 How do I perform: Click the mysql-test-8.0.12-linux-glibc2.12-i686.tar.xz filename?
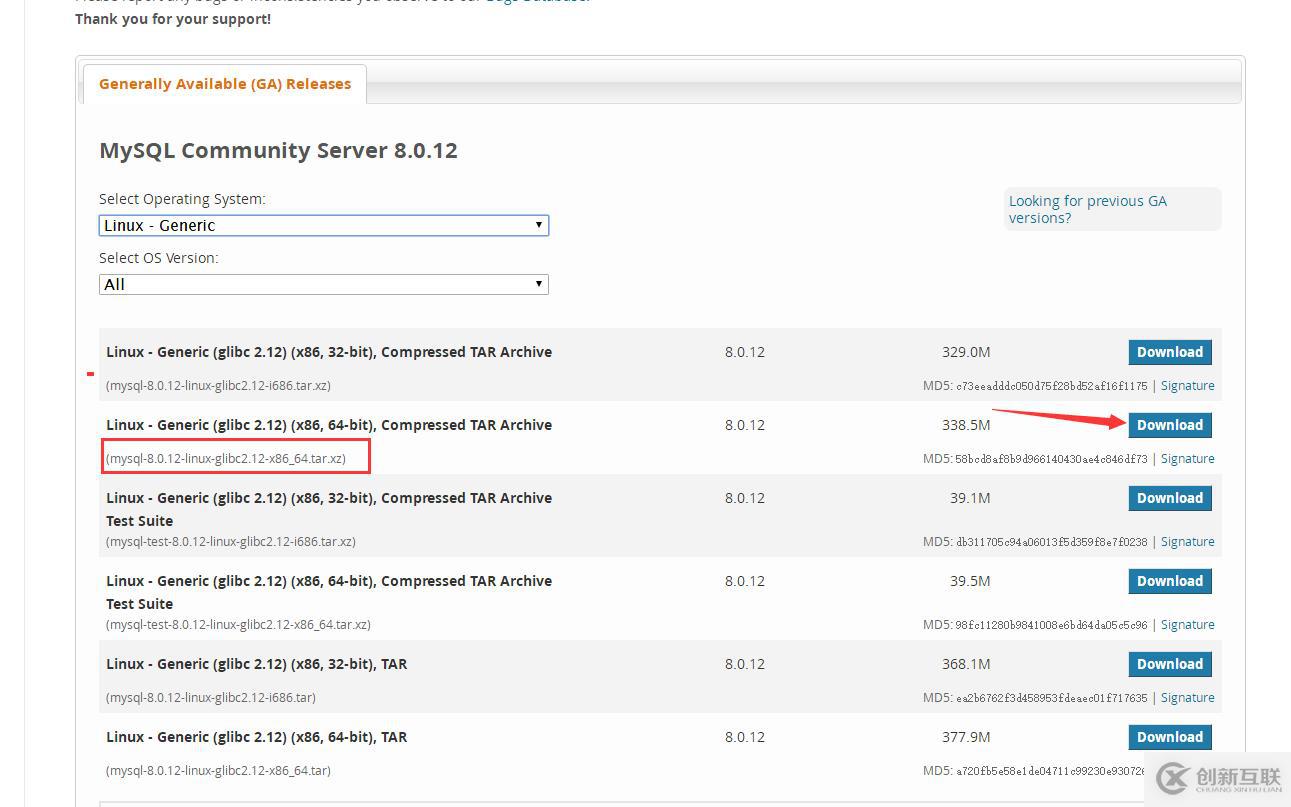pyautogui.click(x=231, y=542)
